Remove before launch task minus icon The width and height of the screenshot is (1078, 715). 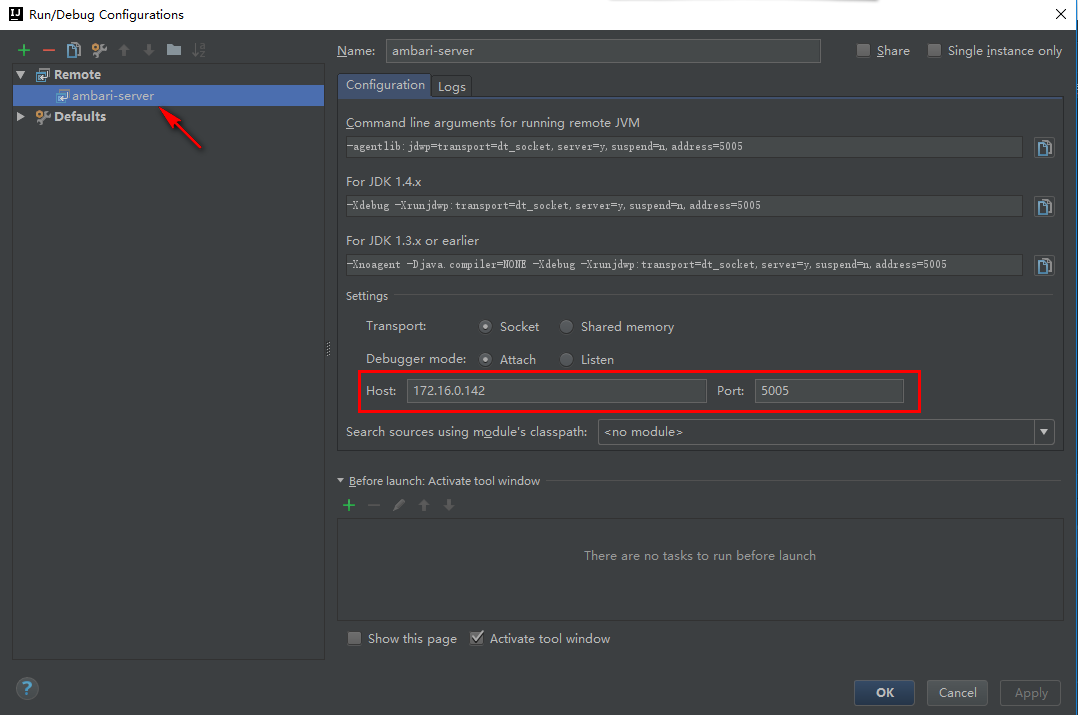coord(374,505)
